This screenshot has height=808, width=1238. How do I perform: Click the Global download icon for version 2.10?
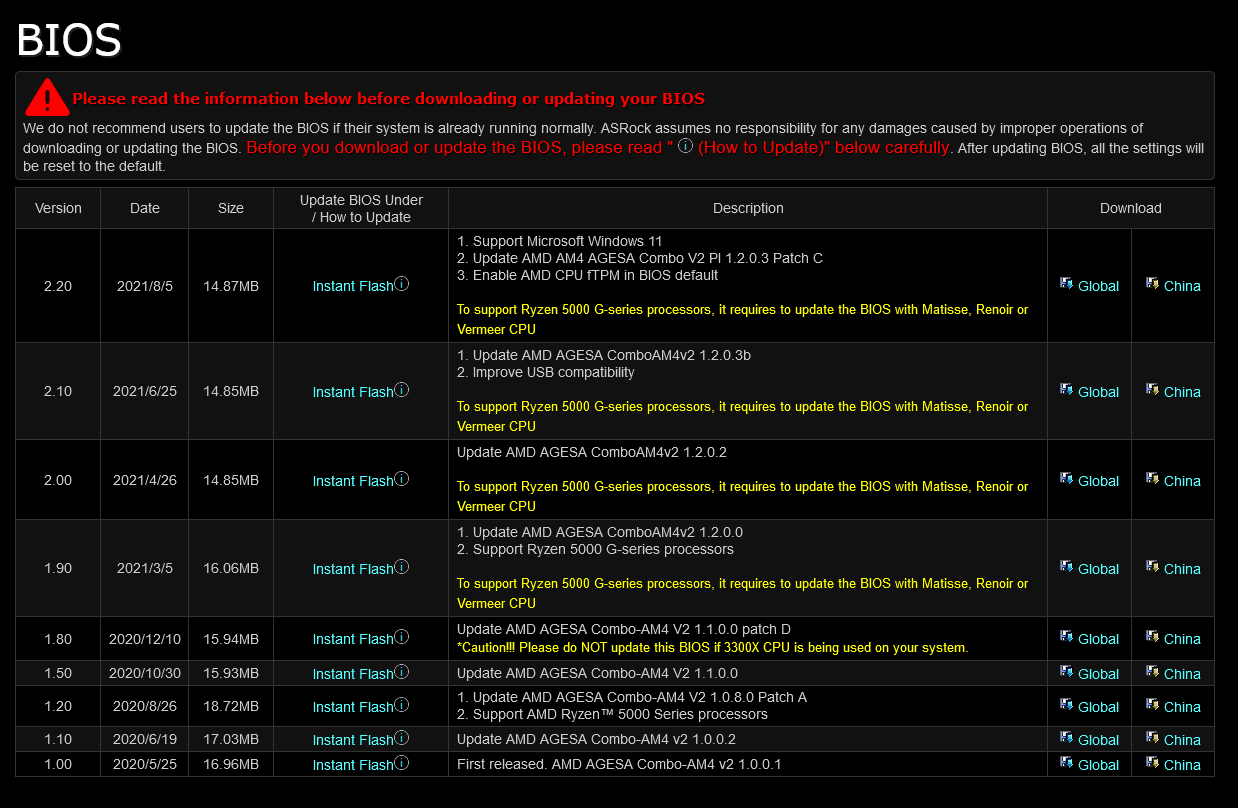pyautogui.click(x=1067, y=390)
